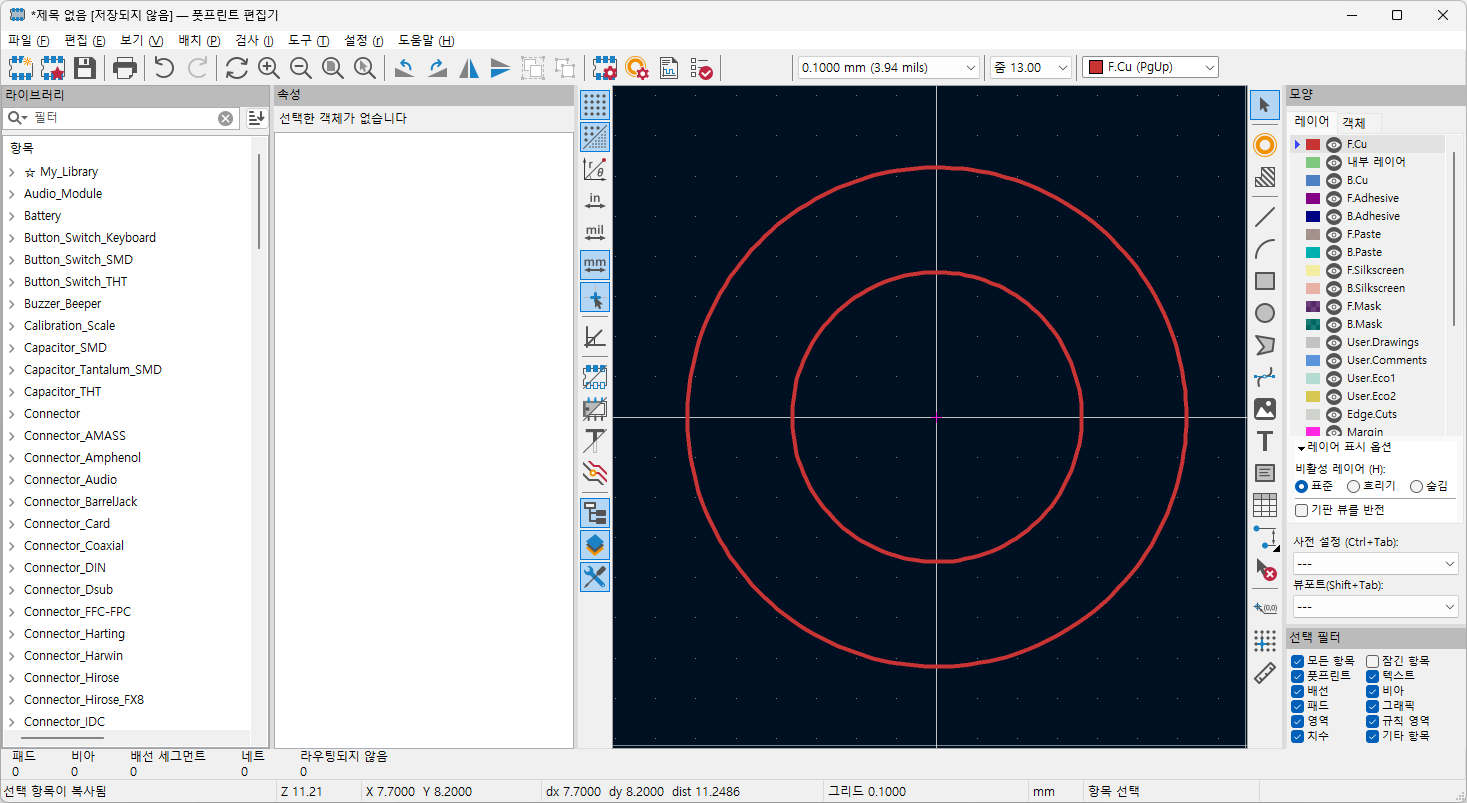Select Capacitor_SMD library
The width and height of the screenshot is (1467, 803).
(65, 348)
